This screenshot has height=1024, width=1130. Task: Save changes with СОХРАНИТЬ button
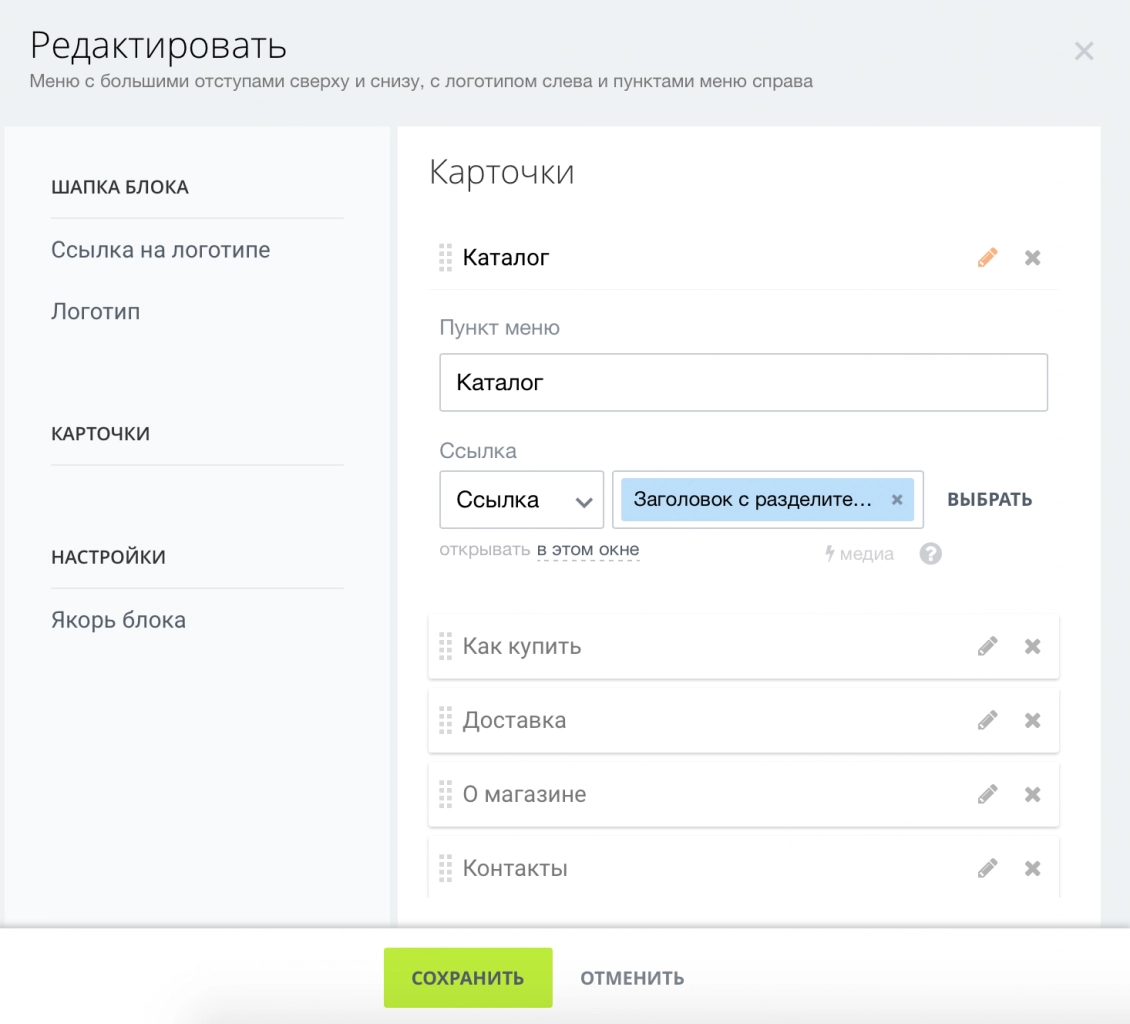467,977
